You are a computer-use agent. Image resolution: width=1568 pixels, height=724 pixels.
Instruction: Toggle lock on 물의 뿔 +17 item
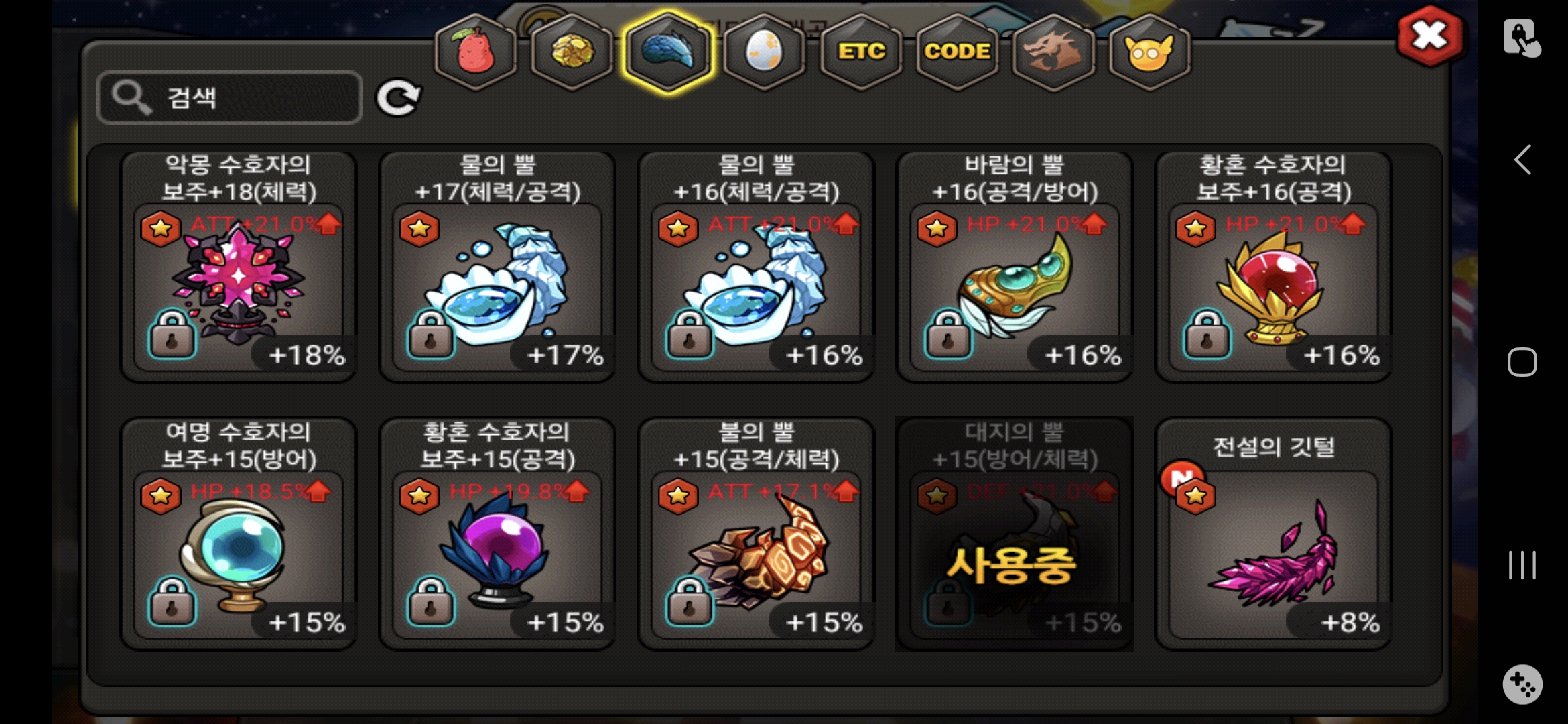tap(431, 334)
